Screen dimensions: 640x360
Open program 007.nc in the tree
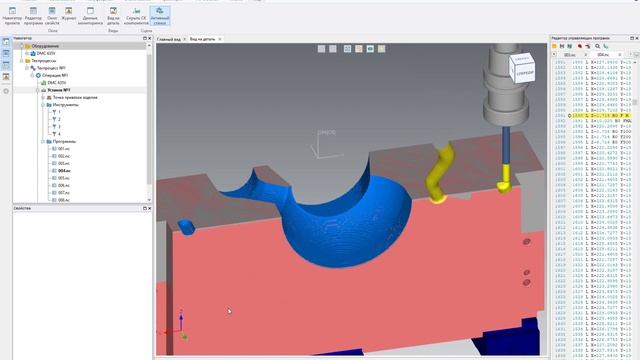pos(61,193)
